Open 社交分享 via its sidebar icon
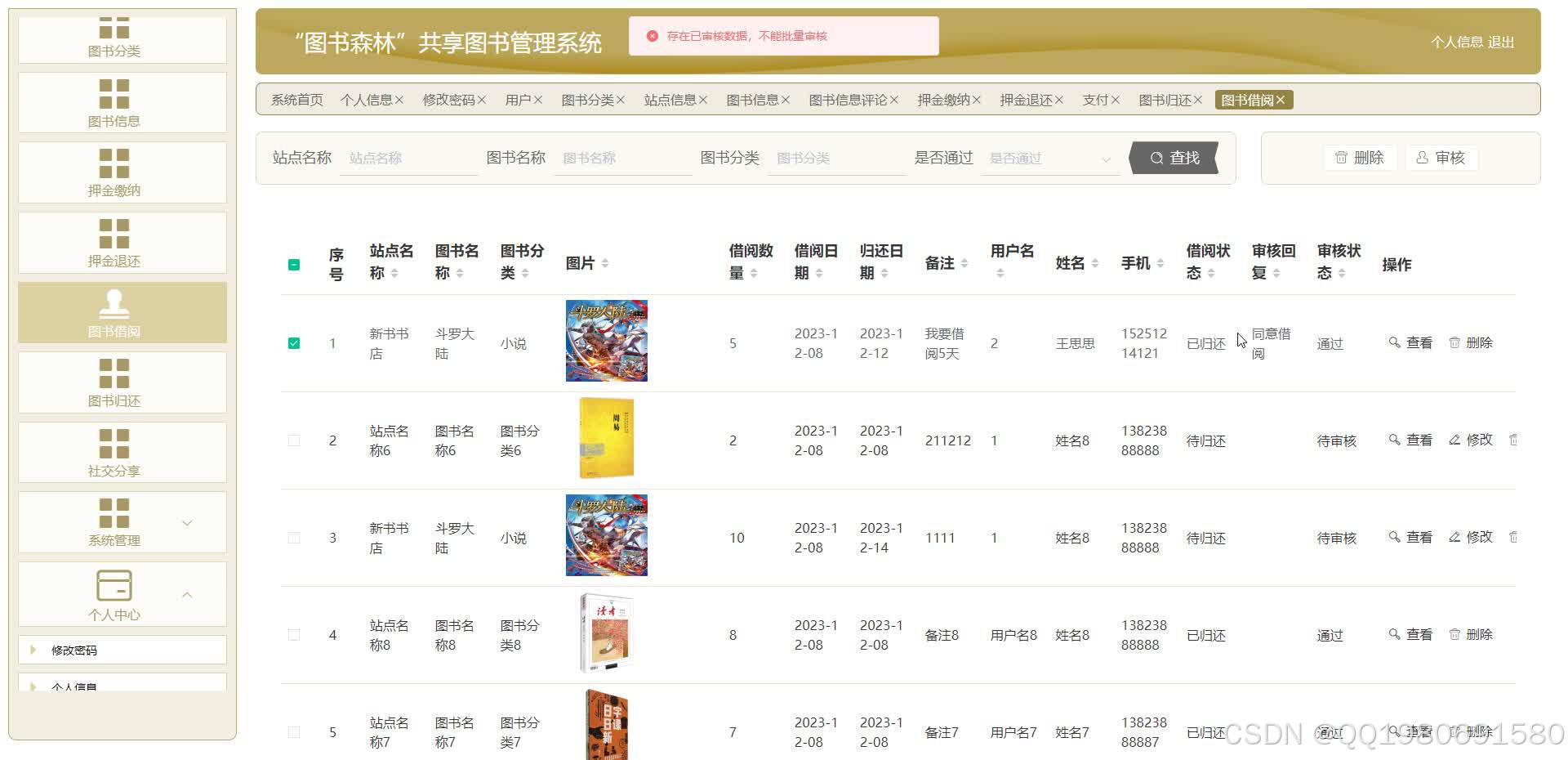The height and width of the screenshot is (760, 1568). click(114, 442)
